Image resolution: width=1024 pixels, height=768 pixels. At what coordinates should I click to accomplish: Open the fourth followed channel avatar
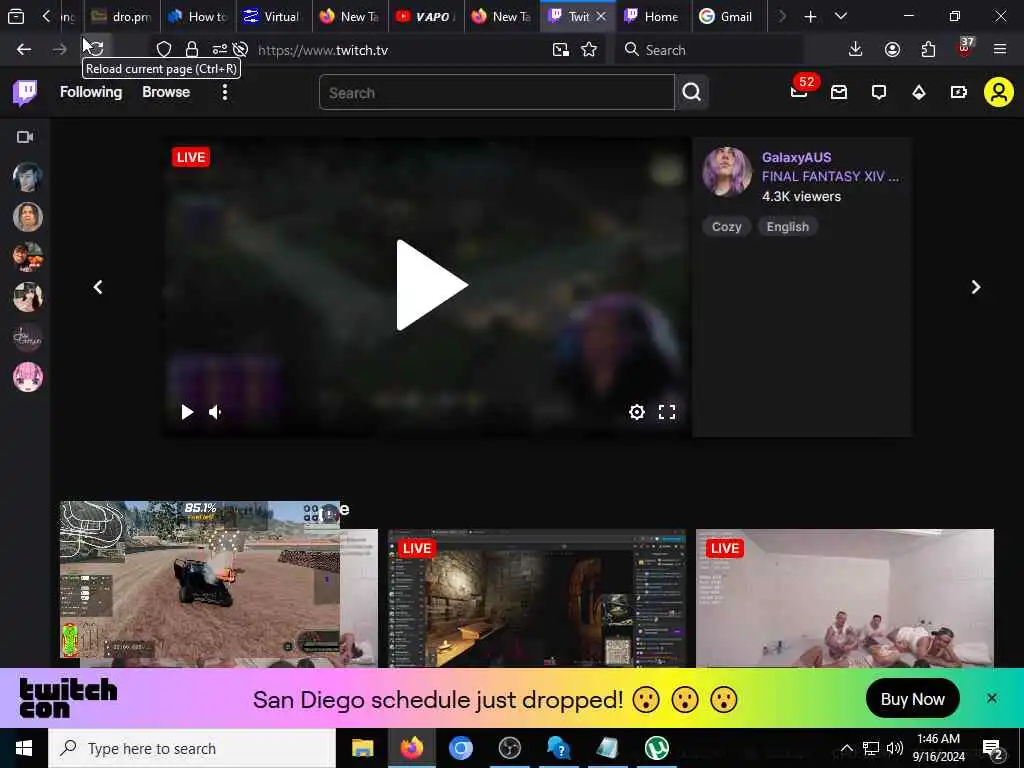[x=27, y=297]
